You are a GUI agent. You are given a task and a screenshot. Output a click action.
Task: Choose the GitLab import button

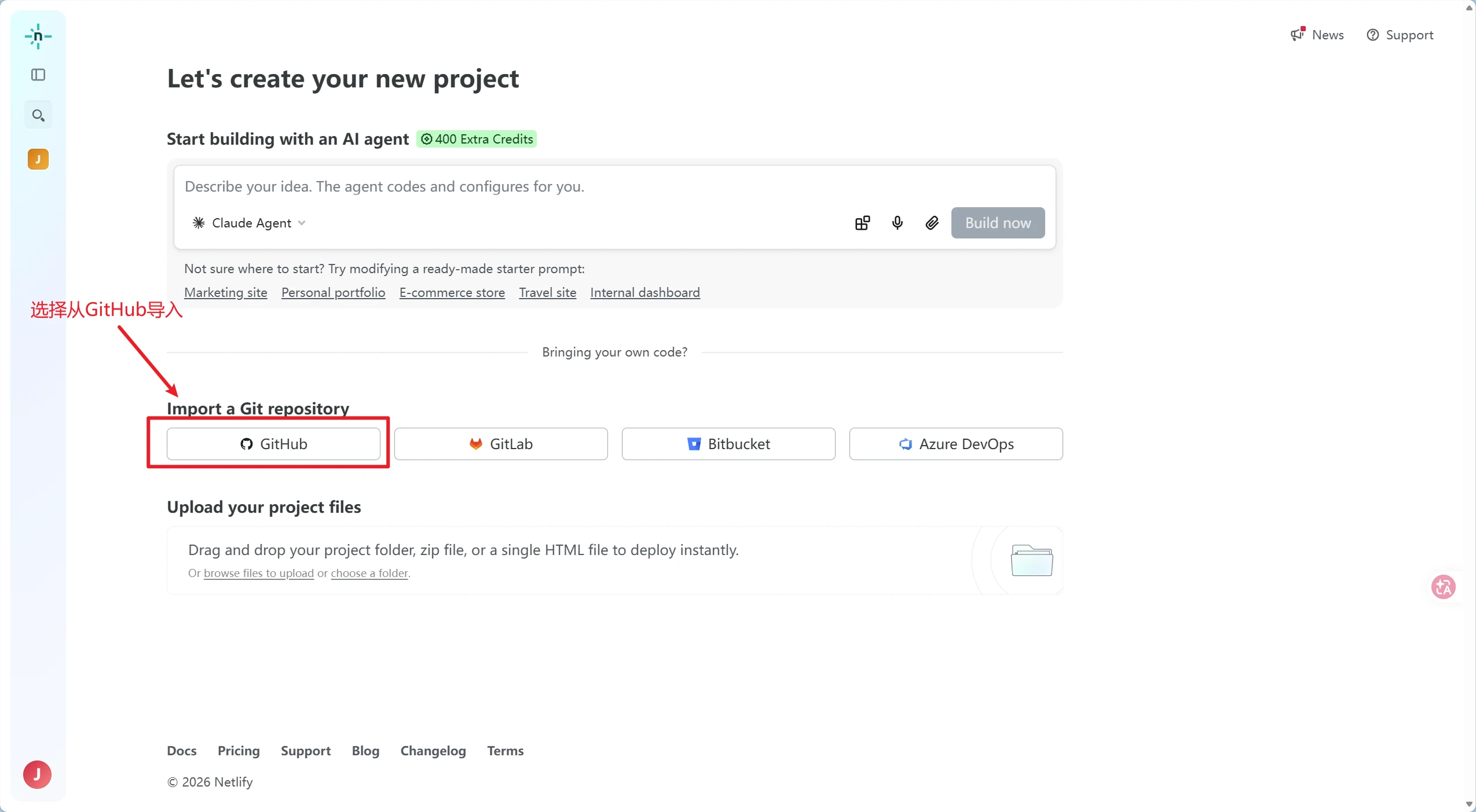501,444
